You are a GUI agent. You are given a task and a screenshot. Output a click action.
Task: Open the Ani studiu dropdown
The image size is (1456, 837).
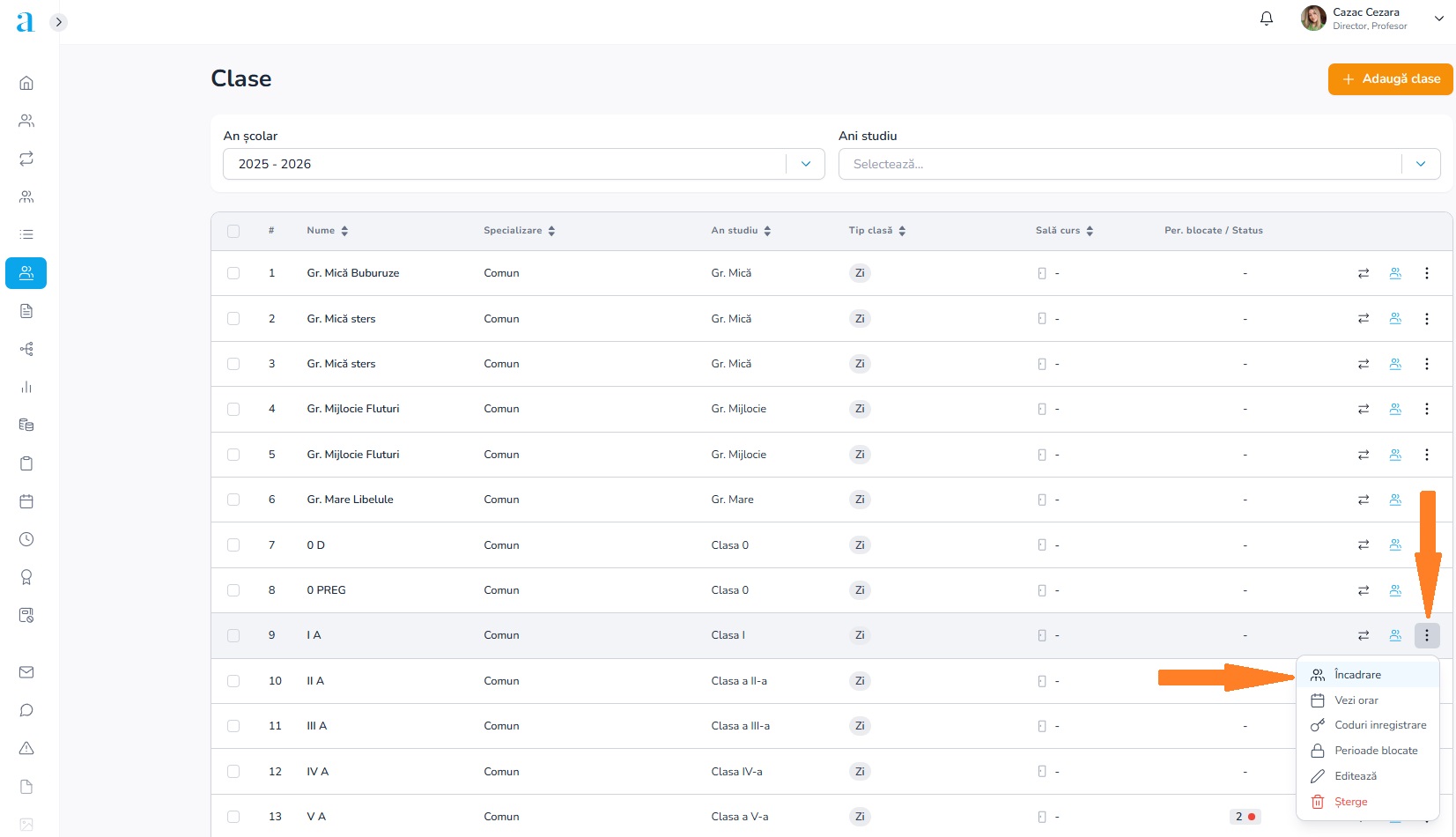[x=1138, y=164]
